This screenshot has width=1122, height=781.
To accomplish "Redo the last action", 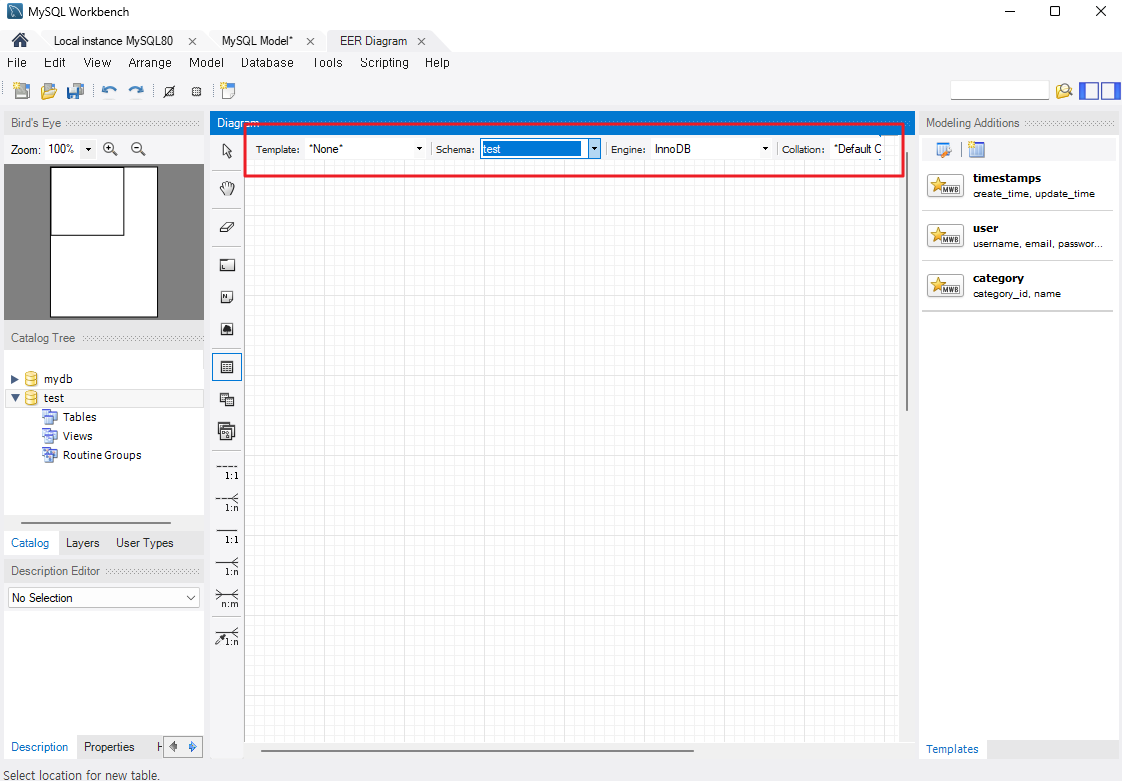I will point(135,91).
